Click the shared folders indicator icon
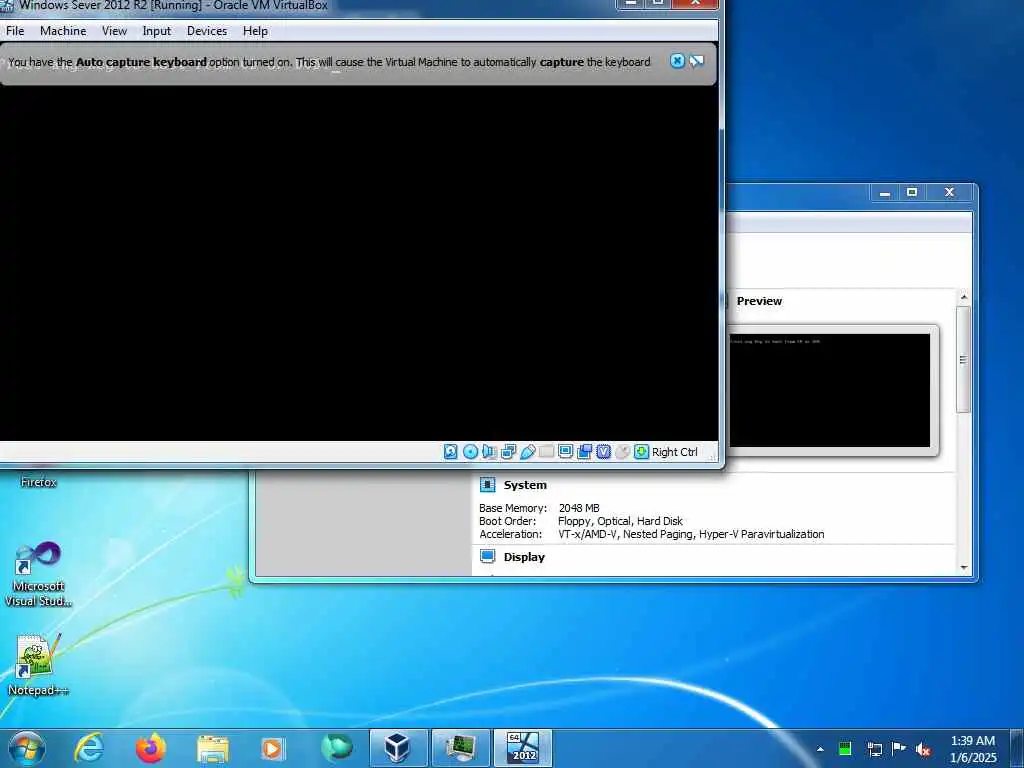Viewport: 1024px width, 768px height. click(547, 452)
